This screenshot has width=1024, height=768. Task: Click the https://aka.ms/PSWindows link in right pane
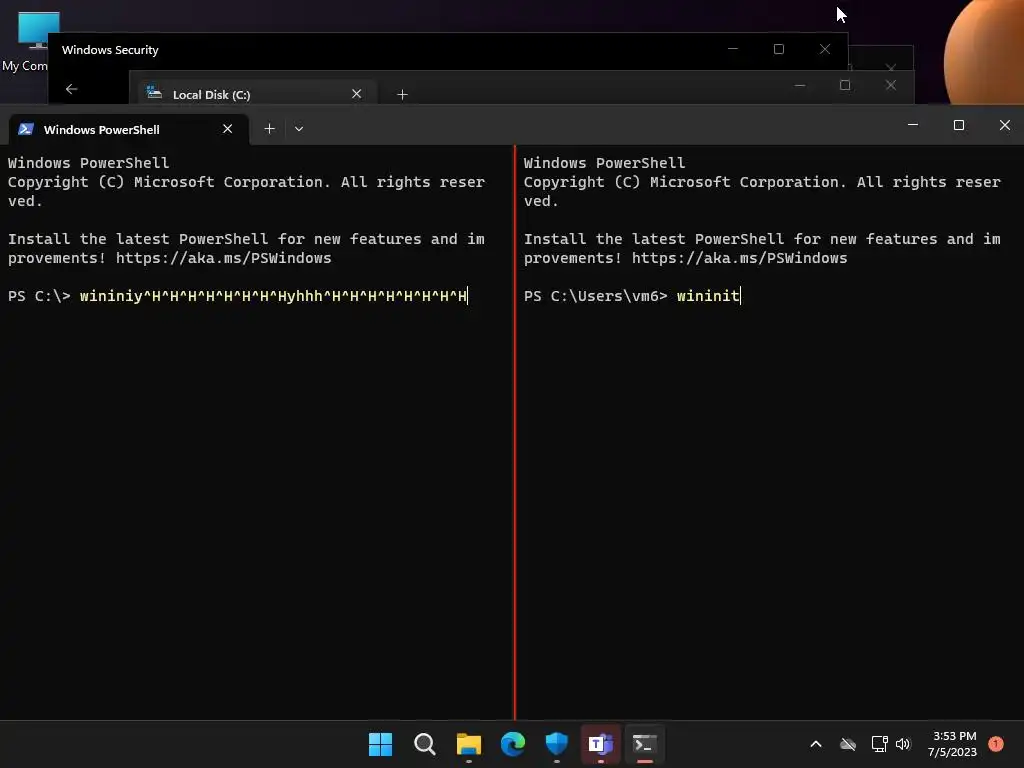tap(739, 258)
